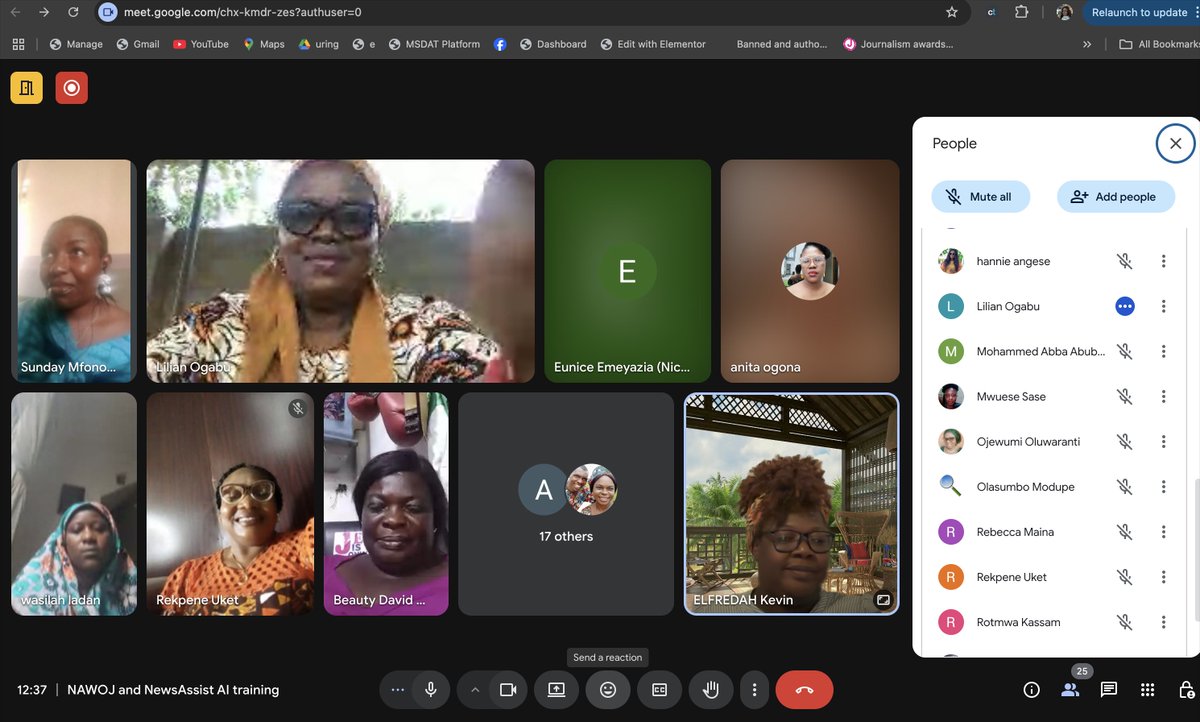
Task: Click the Present now screen share icon
Action: (x=556, y=690)
